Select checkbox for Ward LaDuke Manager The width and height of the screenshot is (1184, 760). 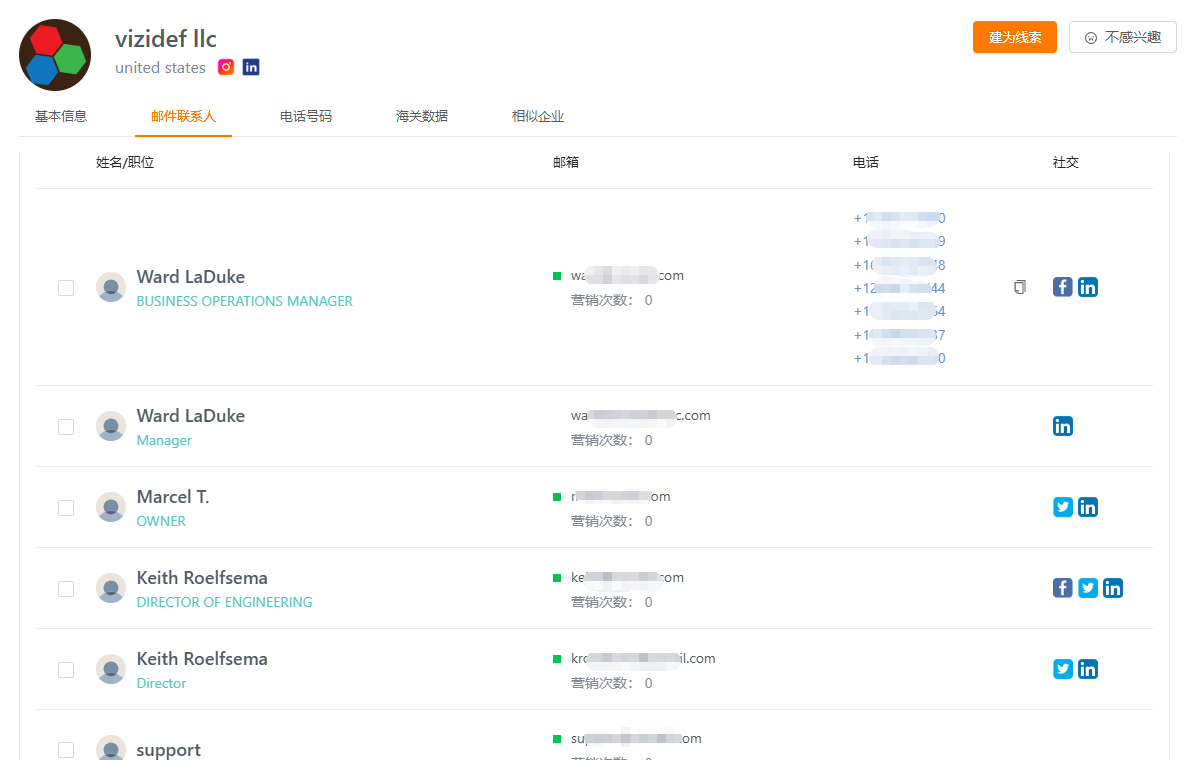click(x=66, y=427)
